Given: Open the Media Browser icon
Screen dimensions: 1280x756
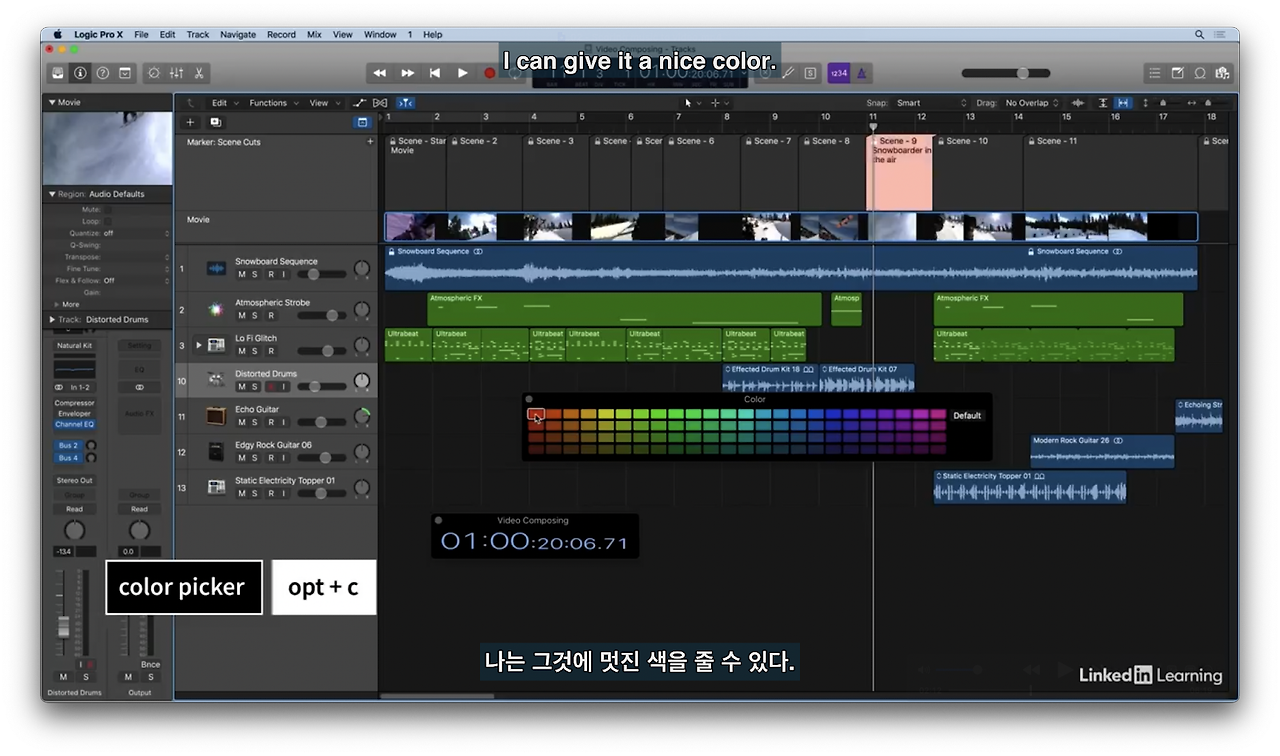Looking at the screenshot, I should (1222, 73).
